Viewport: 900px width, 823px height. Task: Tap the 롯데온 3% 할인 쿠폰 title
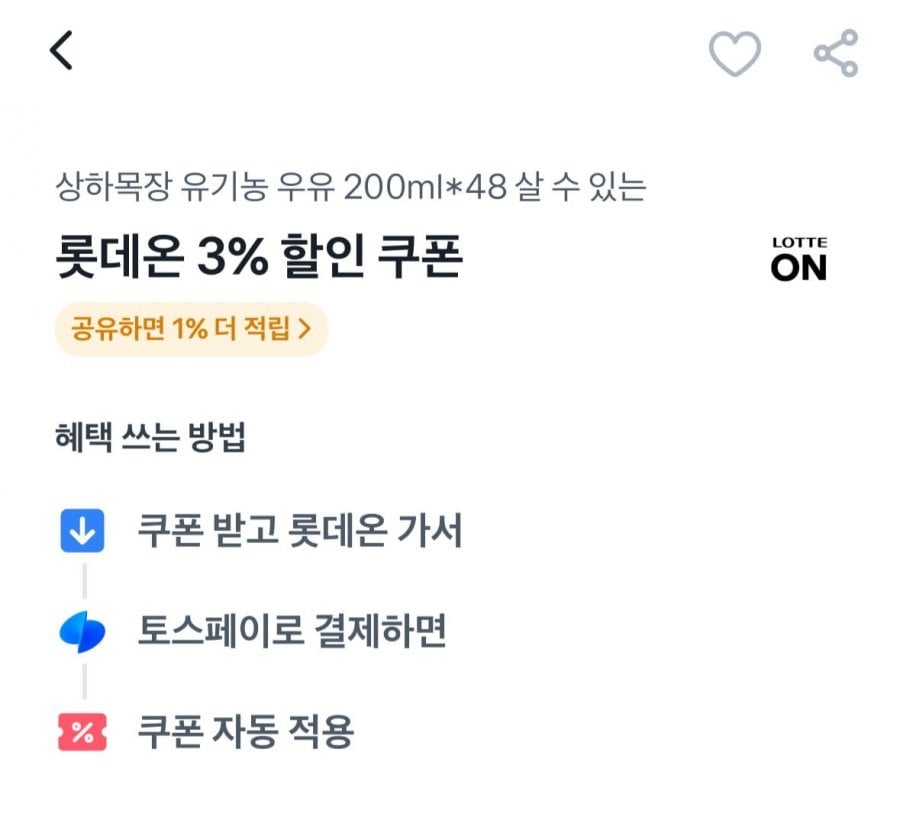258,260
